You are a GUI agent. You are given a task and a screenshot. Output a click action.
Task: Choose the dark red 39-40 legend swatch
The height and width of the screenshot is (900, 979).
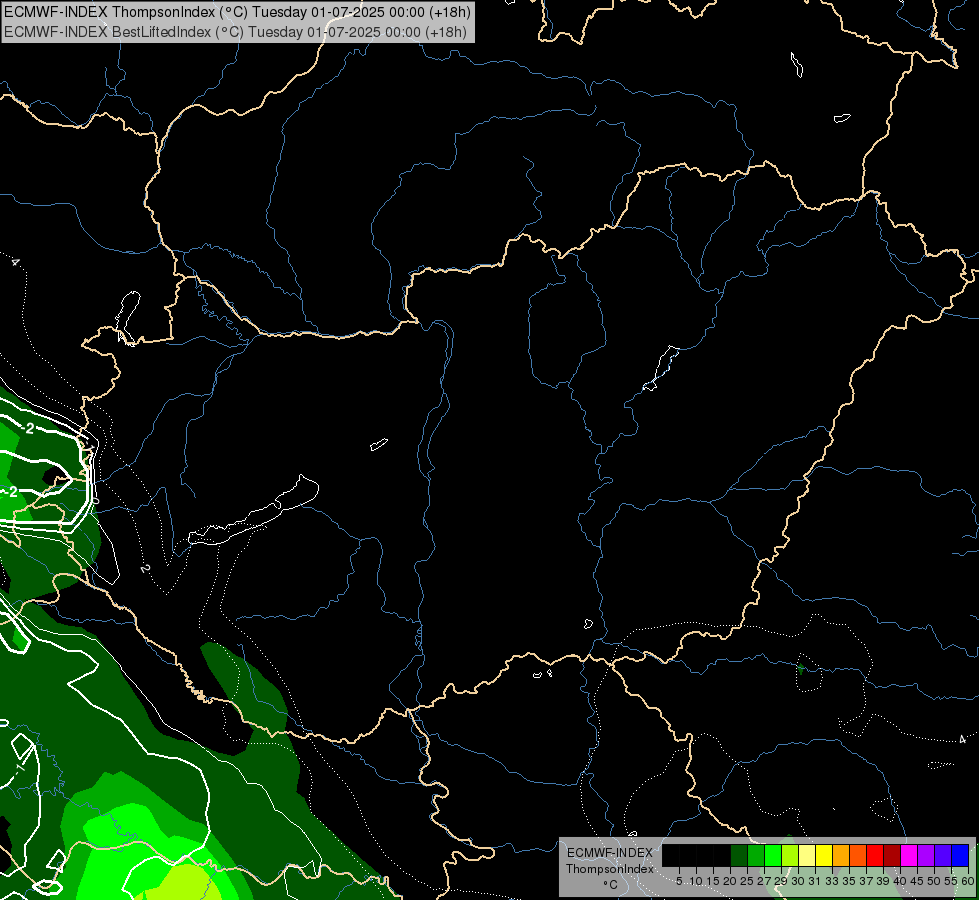pyautogui.click(x=892, y=855)
